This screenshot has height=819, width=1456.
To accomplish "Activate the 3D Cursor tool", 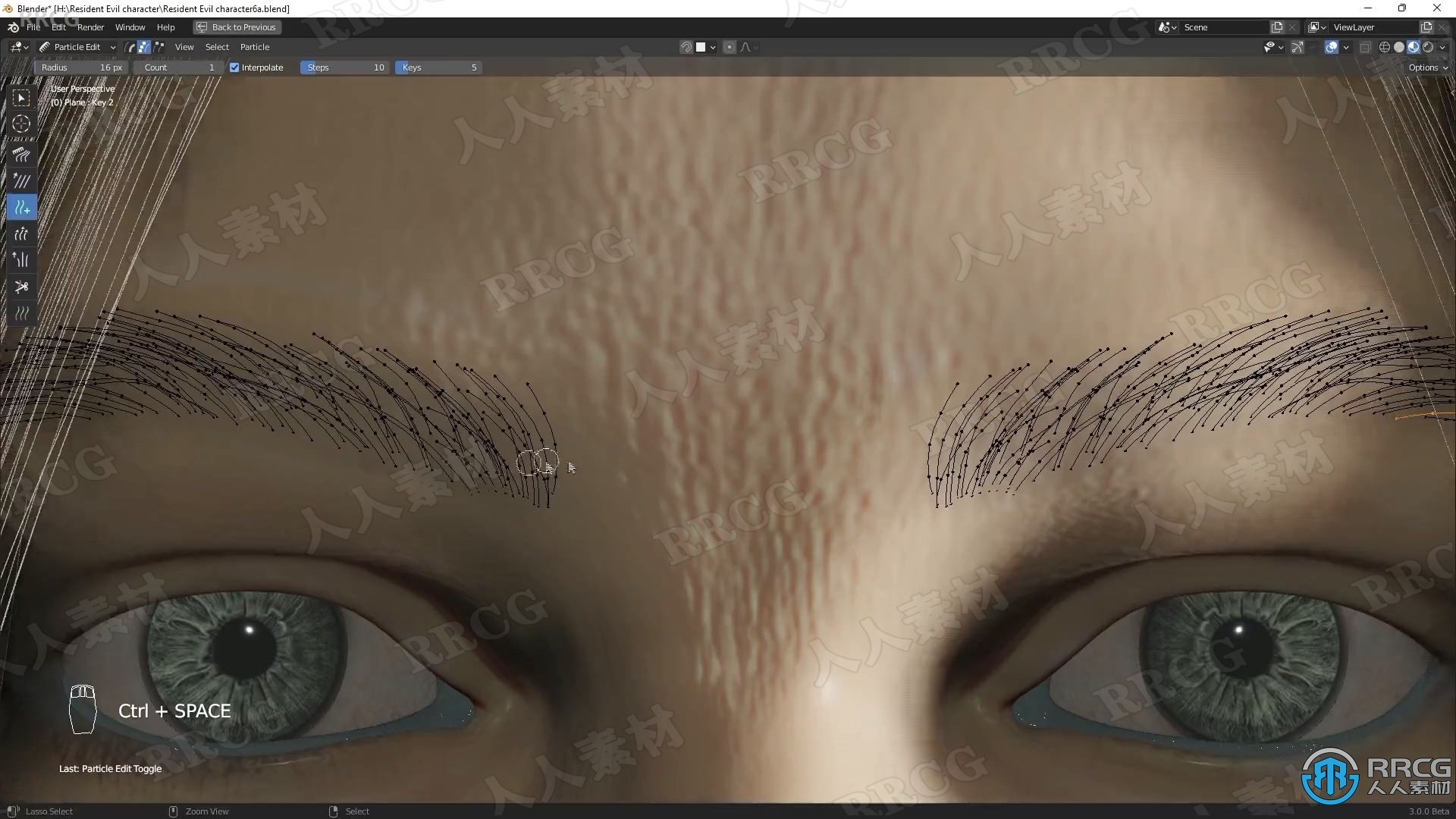I will tap(21, 124).
